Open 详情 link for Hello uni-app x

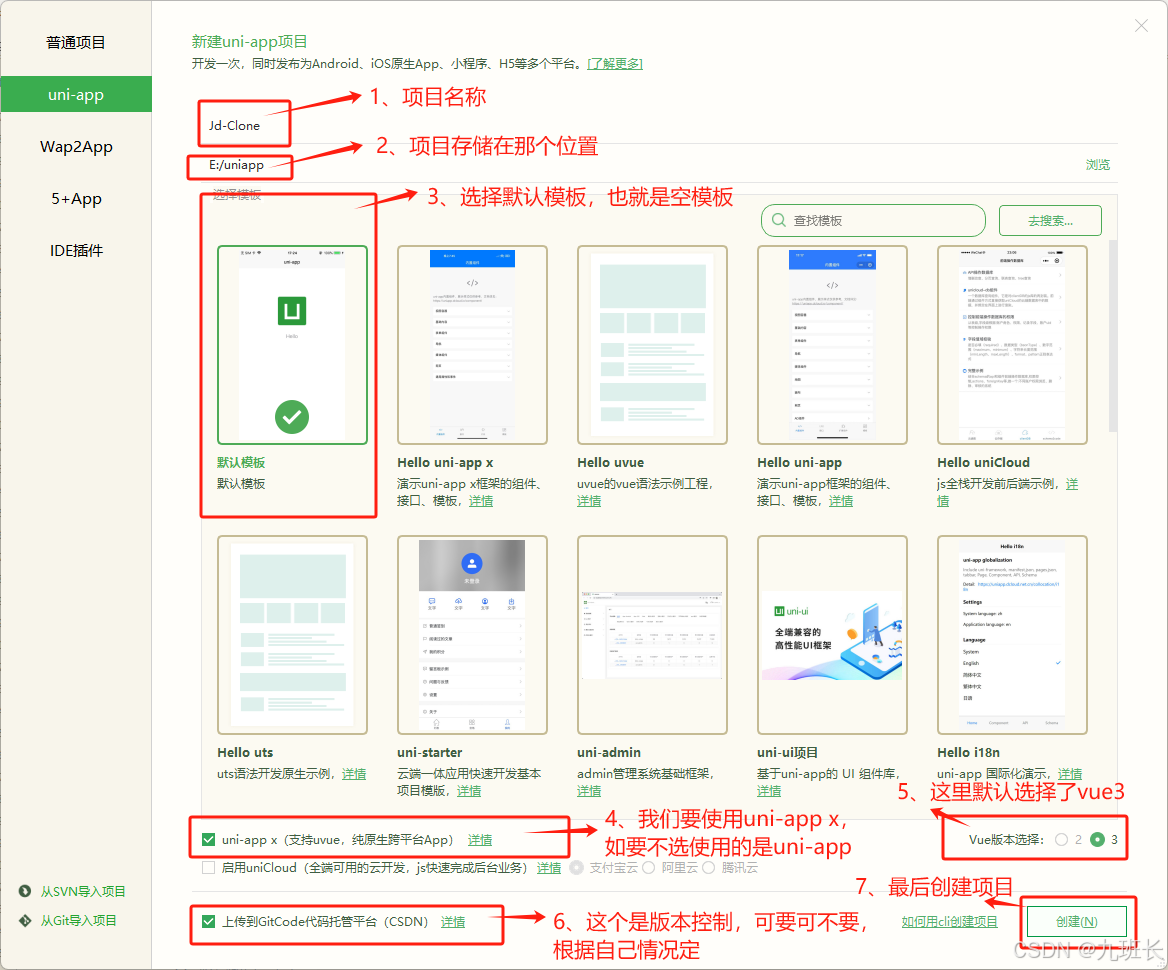(x=480, y=501)
